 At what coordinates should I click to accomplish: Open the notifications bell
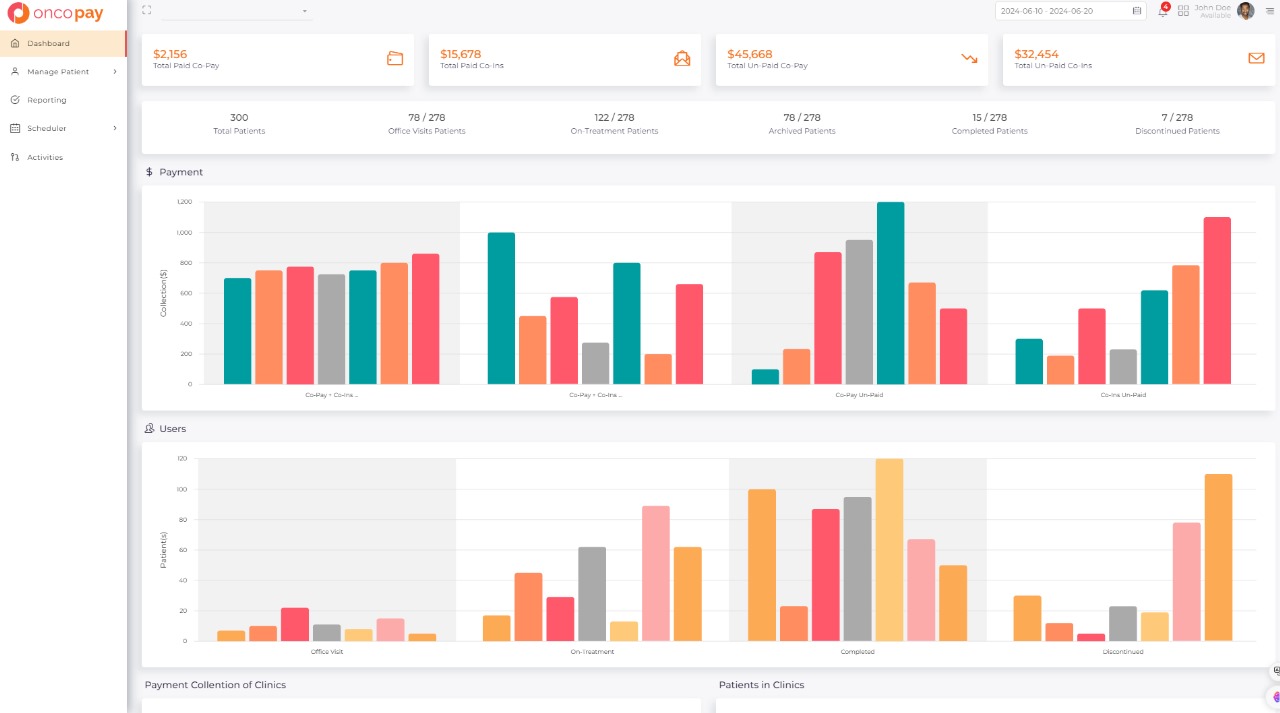[1163, 11]
